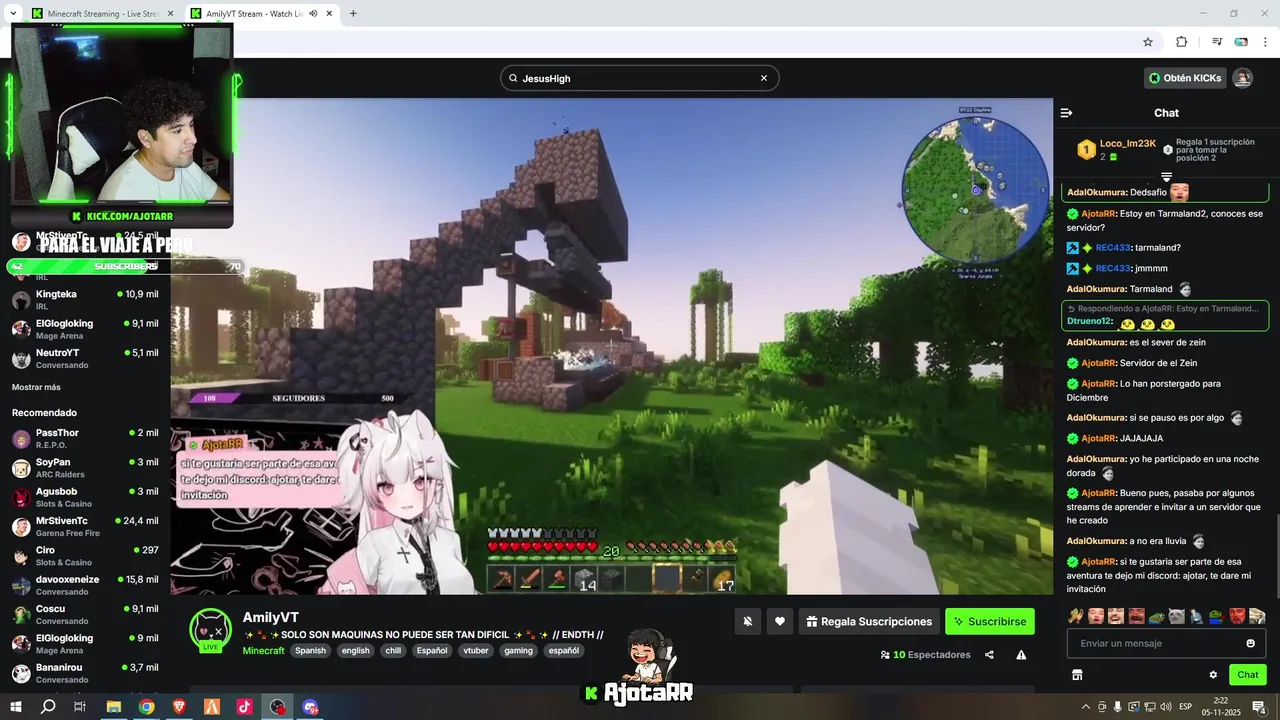Insert the banana emote
1280x720 pixels.
click(1076, 616)
